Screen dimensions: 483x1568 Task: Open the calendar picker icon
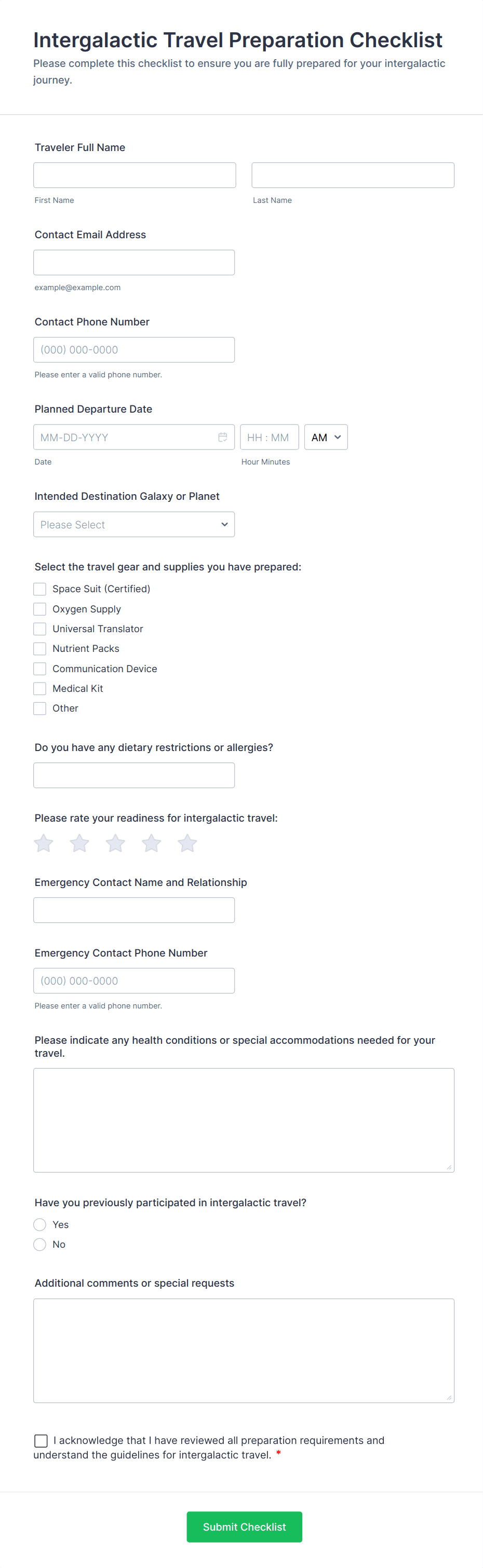[x=222, y=437]
